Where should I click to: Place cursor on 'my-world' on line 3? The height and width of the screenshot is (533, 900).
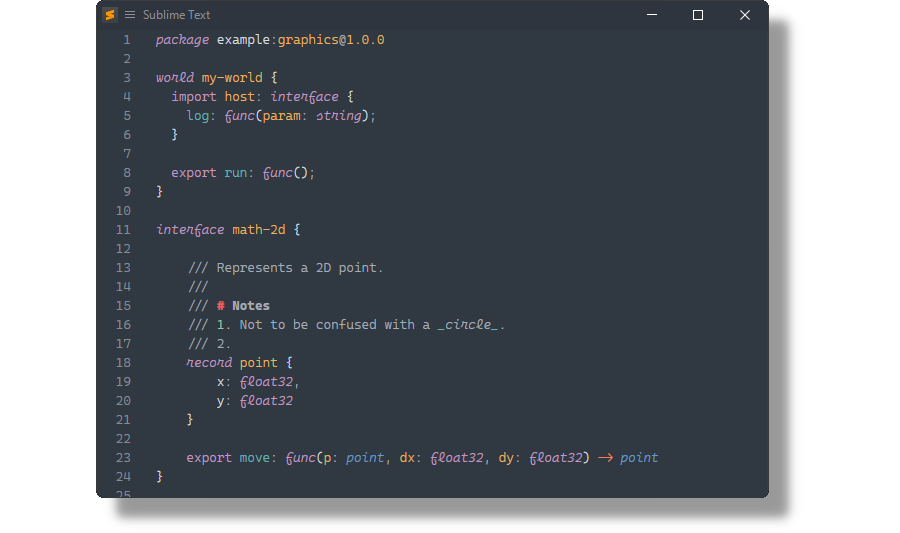tap(232, 78)
